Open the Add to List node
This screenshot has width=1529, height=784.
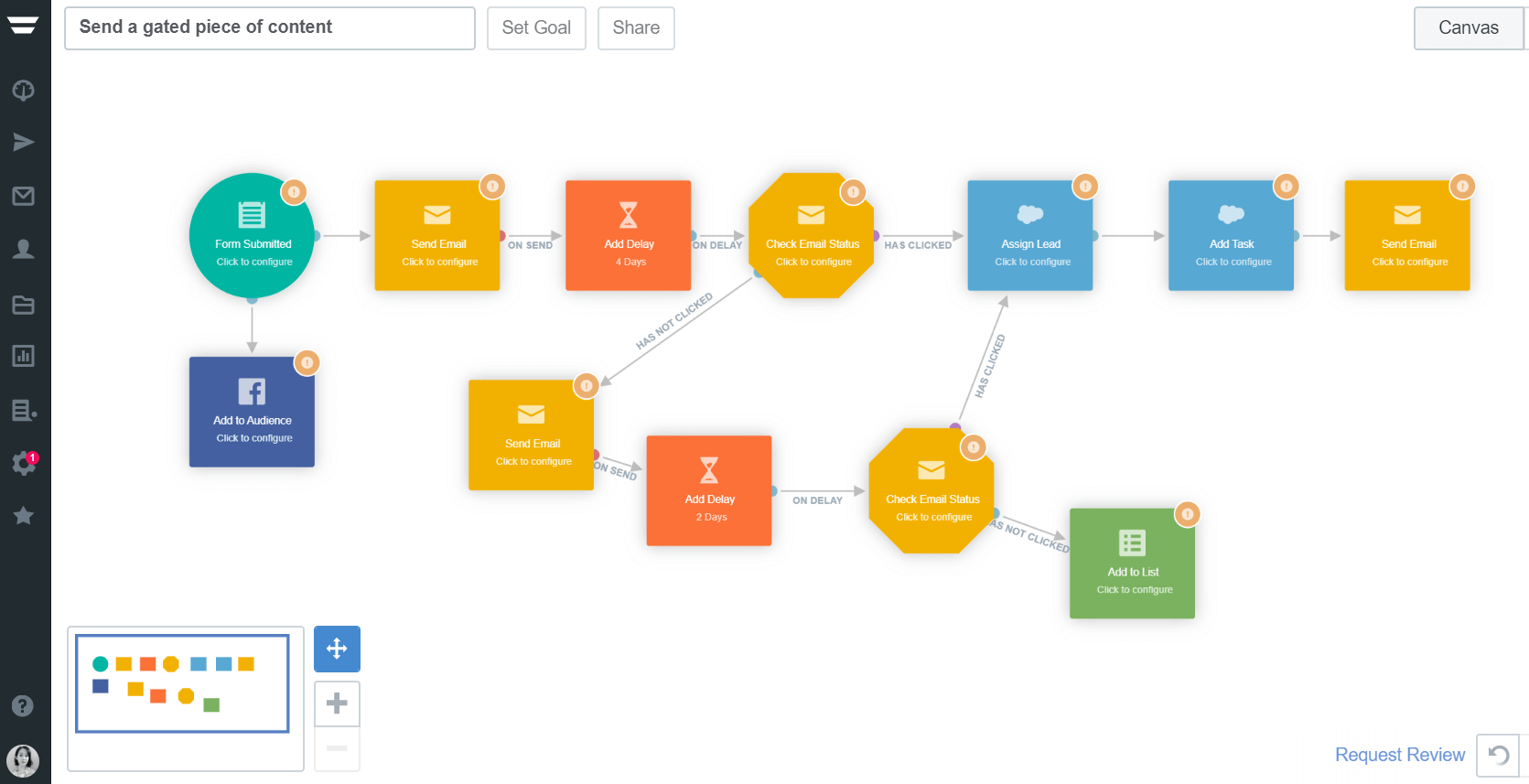pos(1132,564)
